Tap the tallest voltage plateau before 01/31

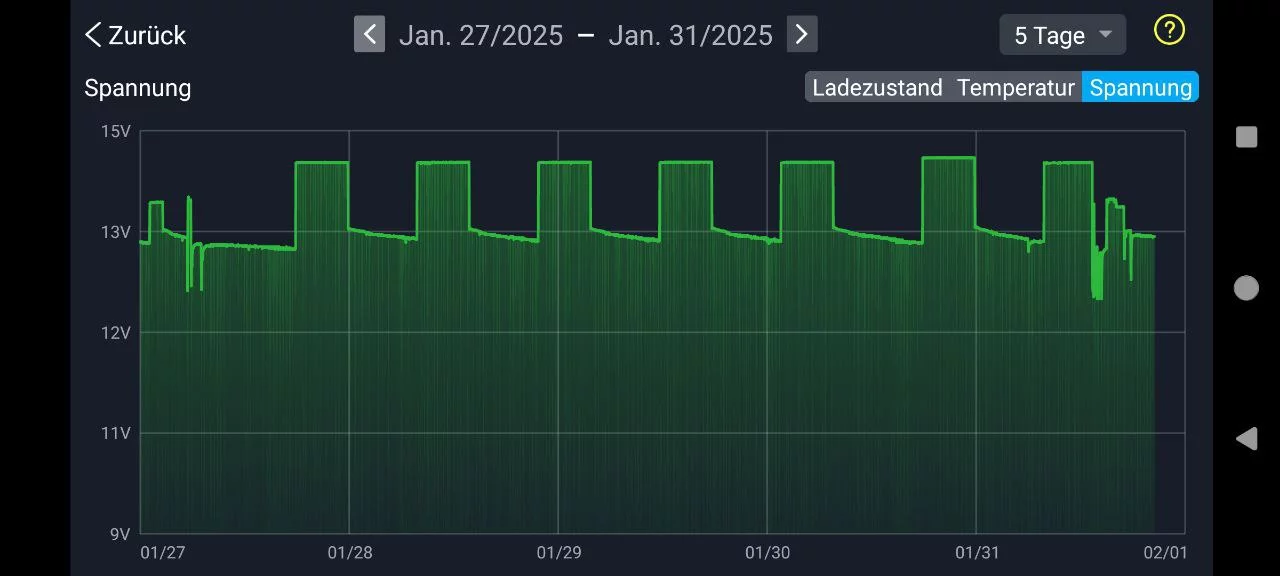pyautogui.click(x=948, y=159)
